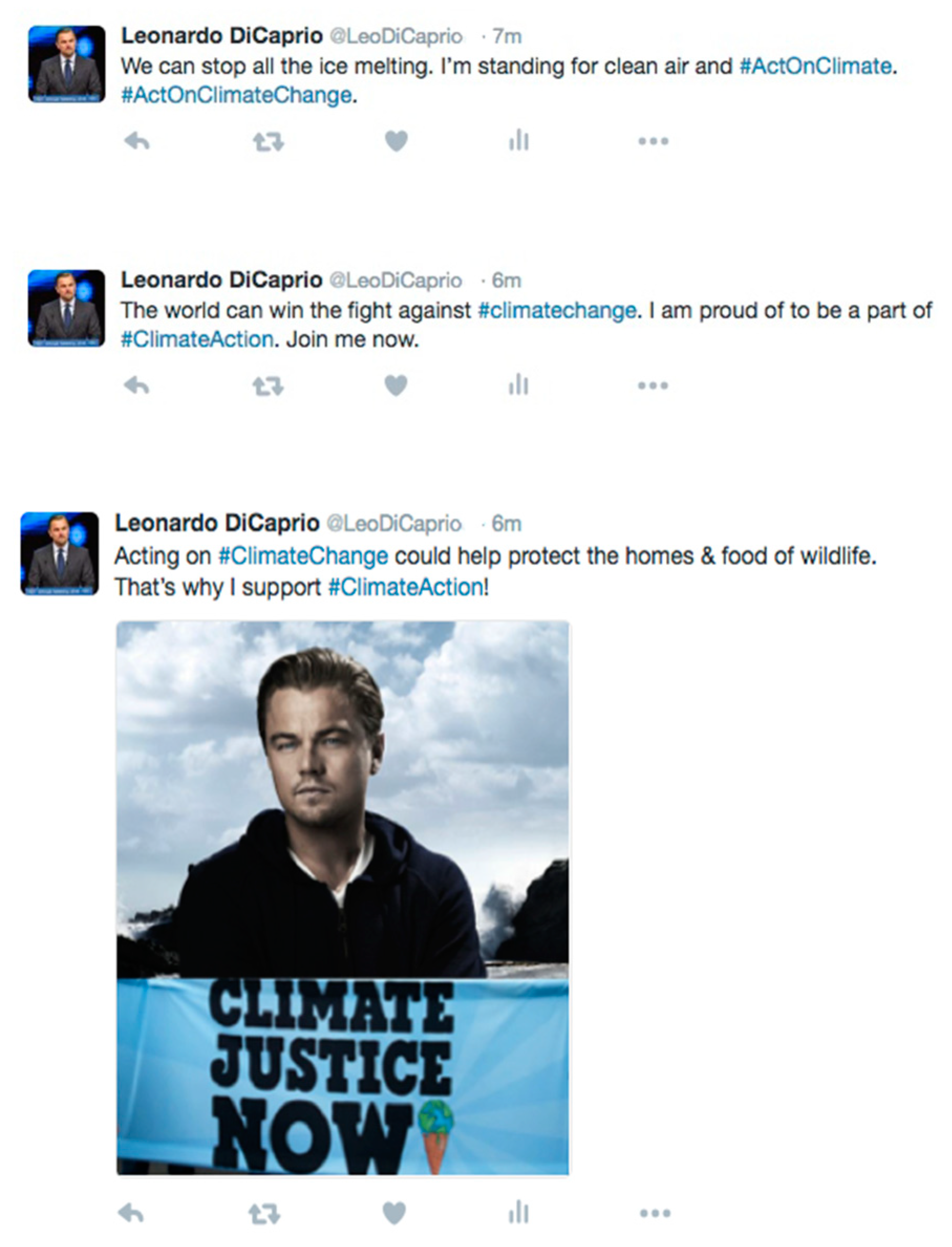
Task: Like the tweet about stopping ice melting
Action: pos(396,141)
